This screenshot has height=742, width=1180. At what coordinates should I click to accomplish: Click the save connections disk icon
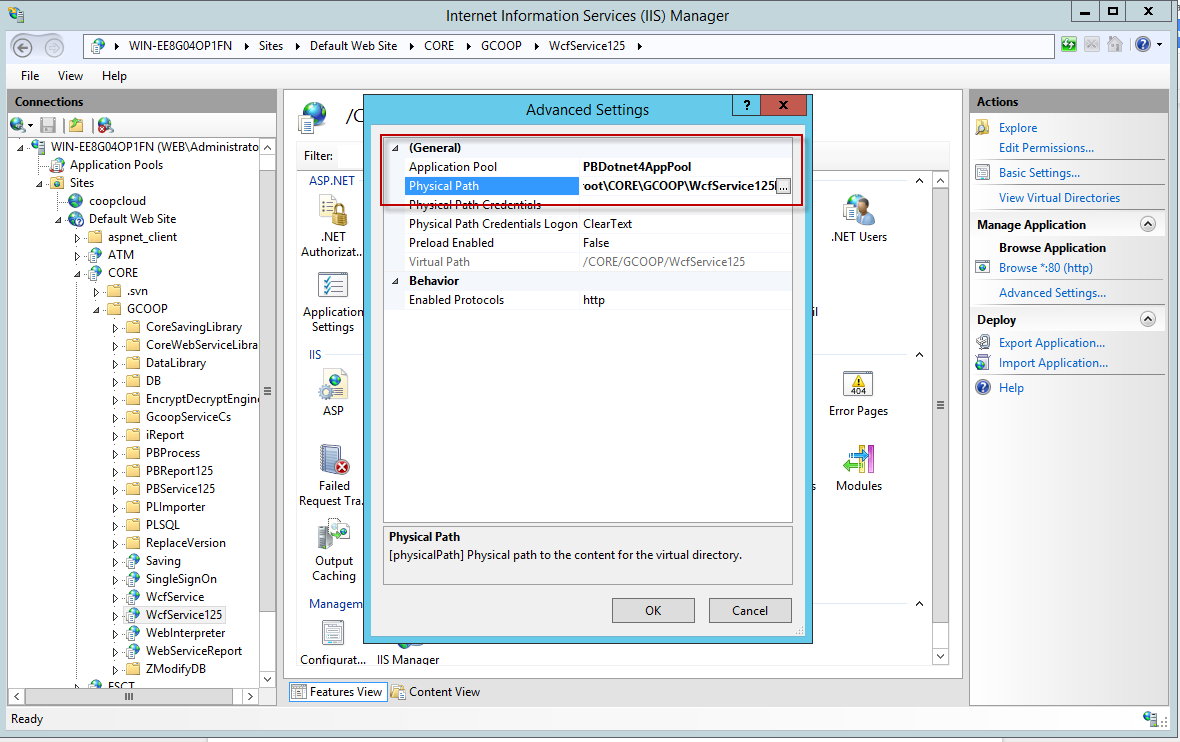click(x=48, y=125)
